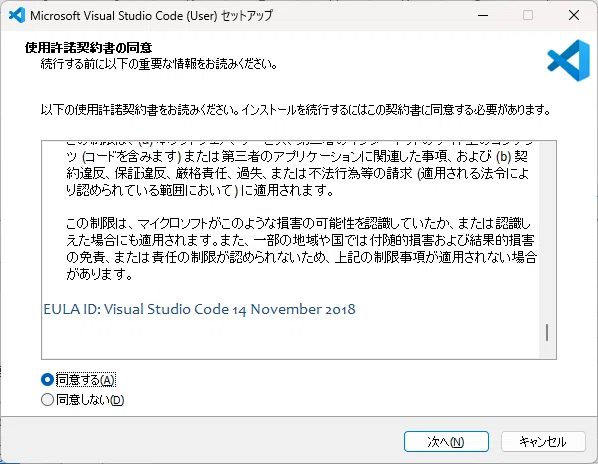This screenshot has width=598, height=464.
Task: Click the 使用許諾契約書の同意 heading
Action: click(x=88, y=48)
